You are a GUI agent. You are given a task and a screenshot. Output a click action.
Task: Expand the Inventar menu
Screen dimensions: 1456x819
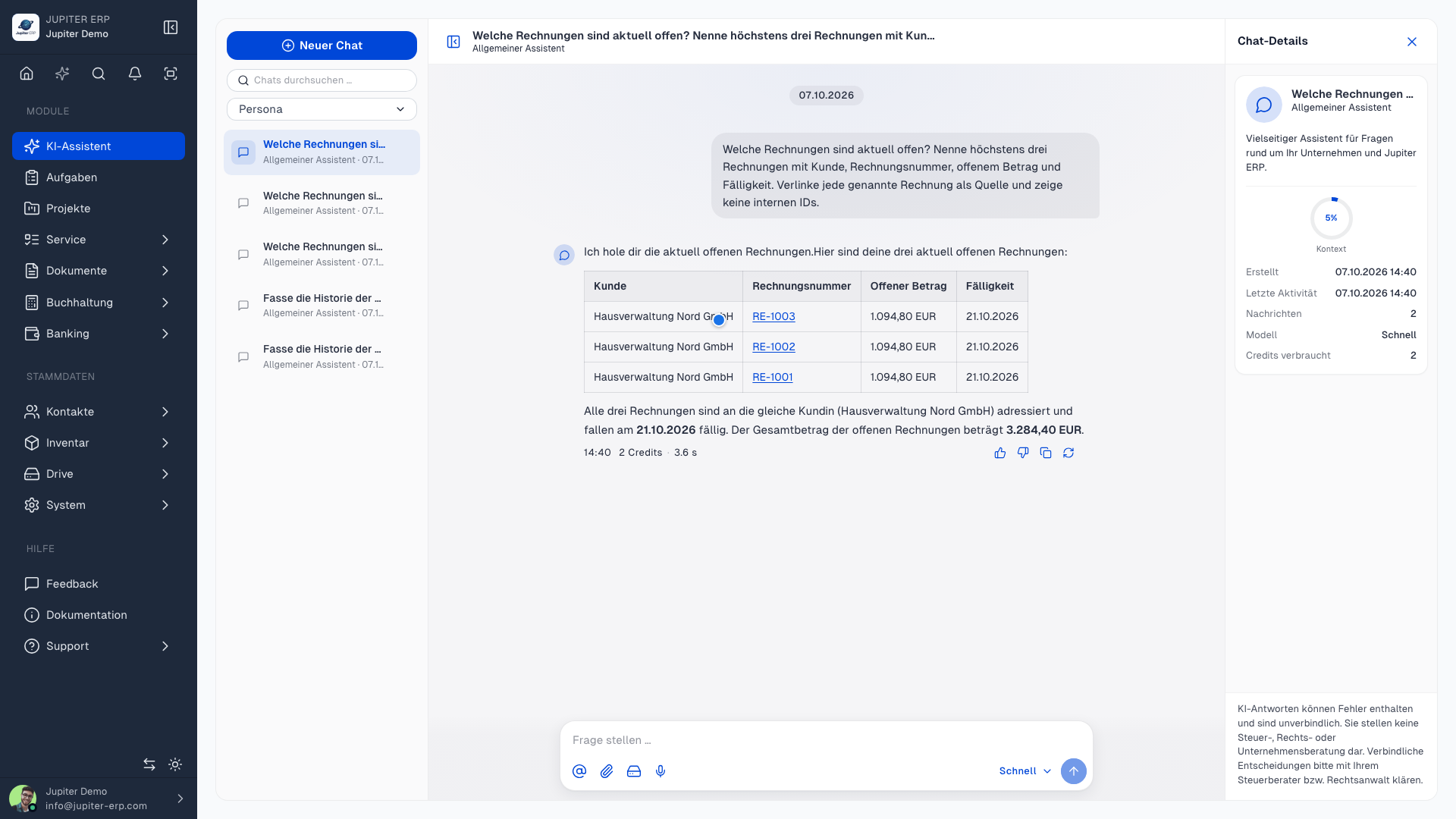pyautogui.click(x=99, y=443)
